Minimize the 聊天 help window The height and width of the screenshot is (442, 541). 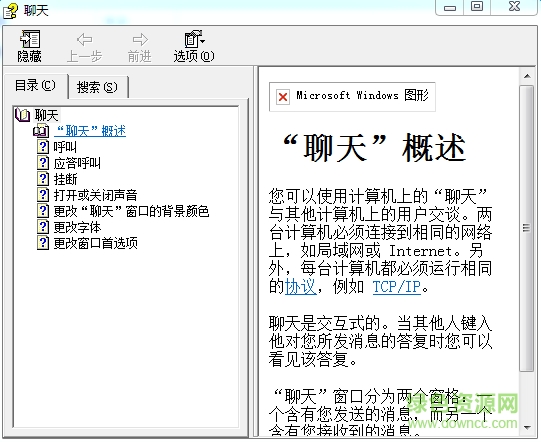pyautogui.click(x=450, y=7)
